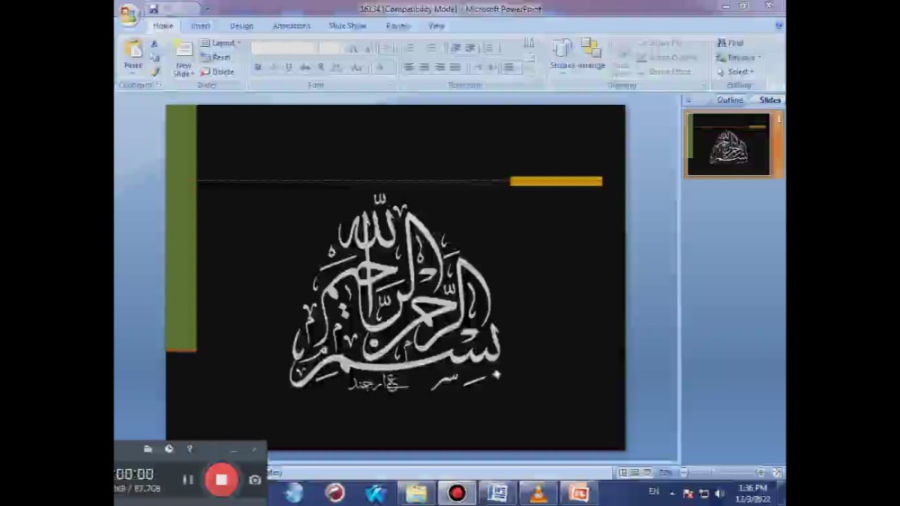Screen dimensions: 900x506
Task: Click the Delete slide button
Action: click(218, 72)
